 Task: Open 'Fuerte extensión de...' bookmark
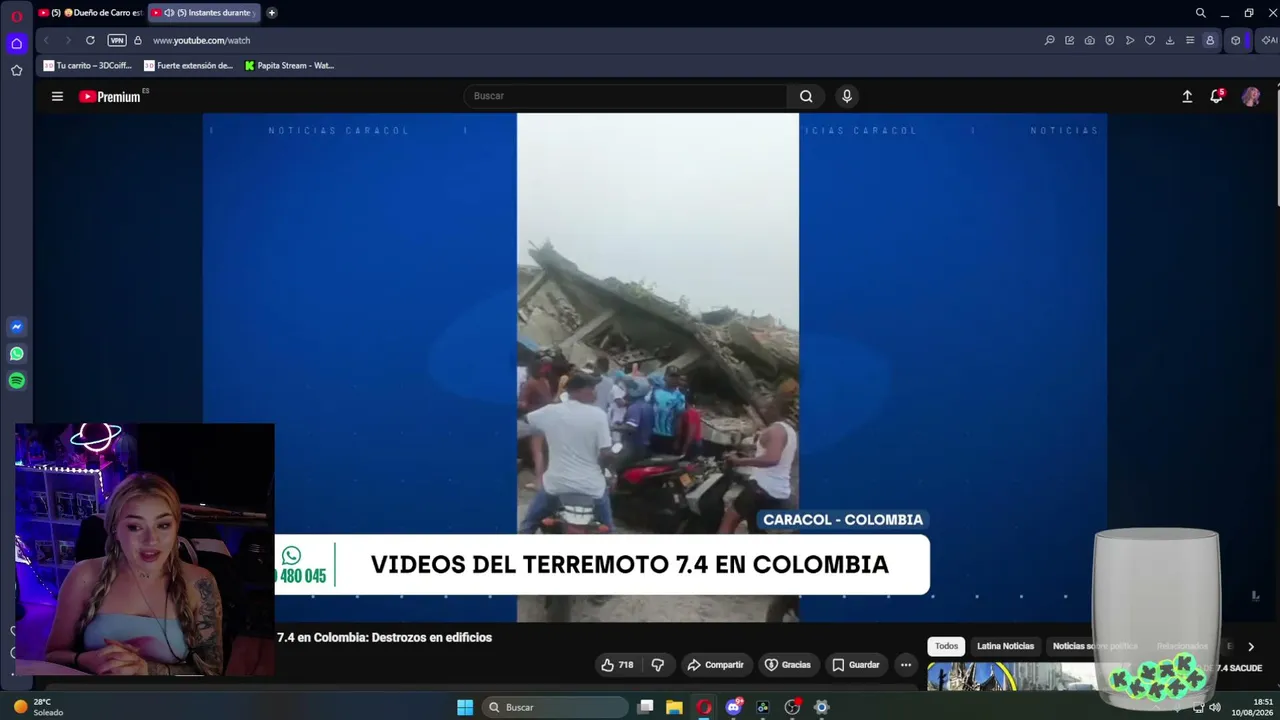click(189, 66)
